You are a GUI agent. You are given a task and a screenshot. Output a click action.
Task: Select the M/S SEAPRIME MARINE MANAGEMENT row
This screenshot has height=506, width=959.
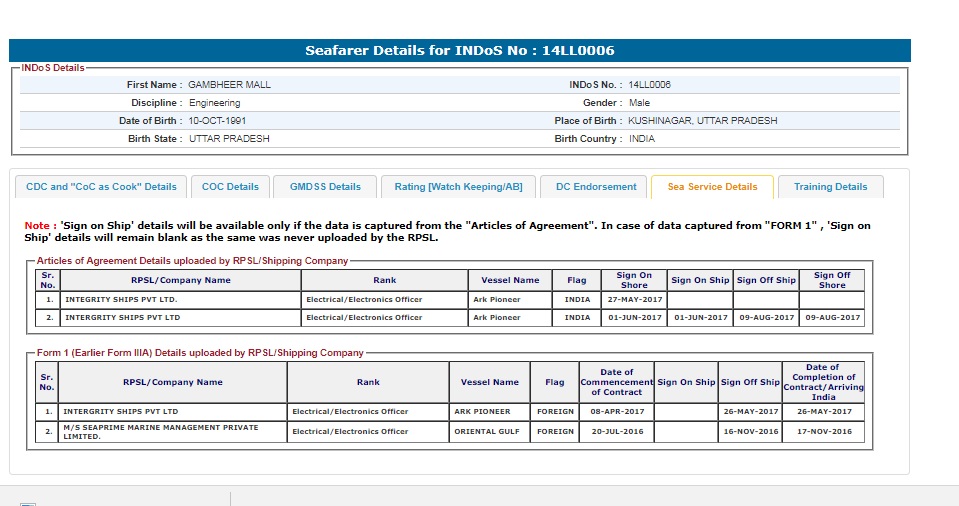click(x=160, y=431)
